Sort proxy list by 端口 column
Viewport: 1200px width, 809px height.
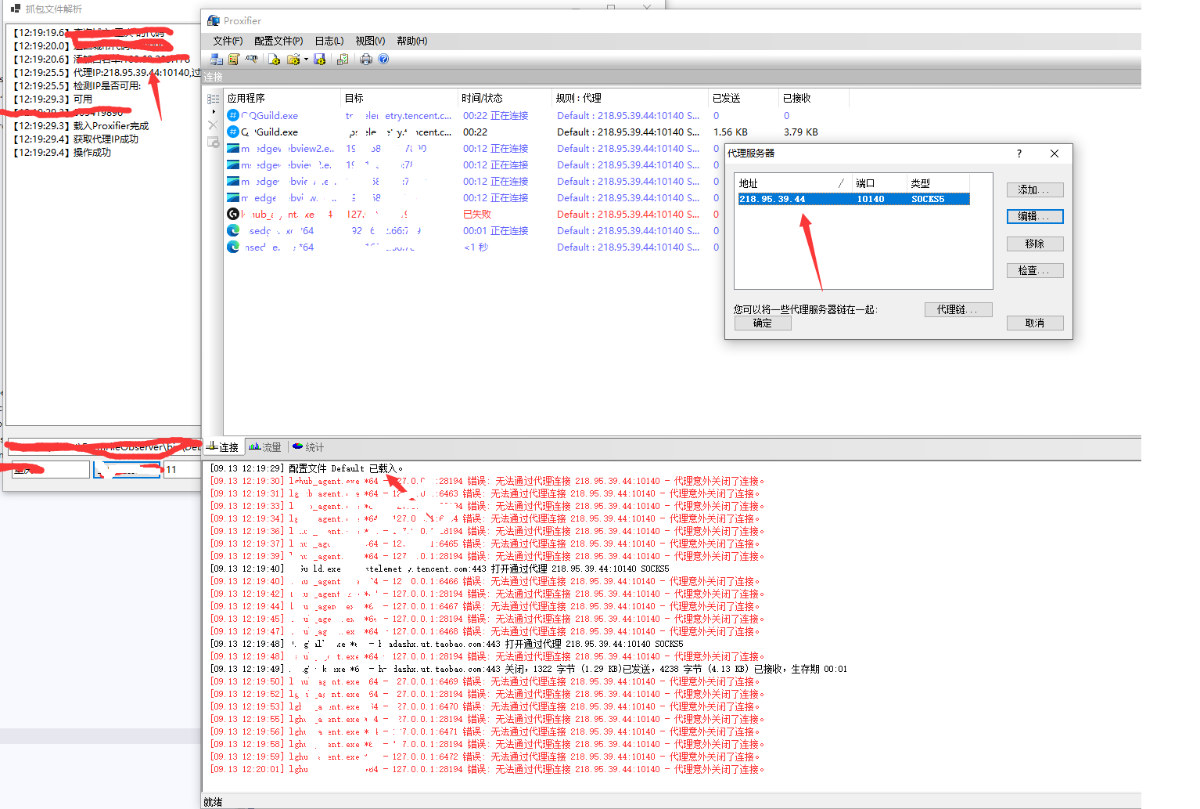click(880, 183)
